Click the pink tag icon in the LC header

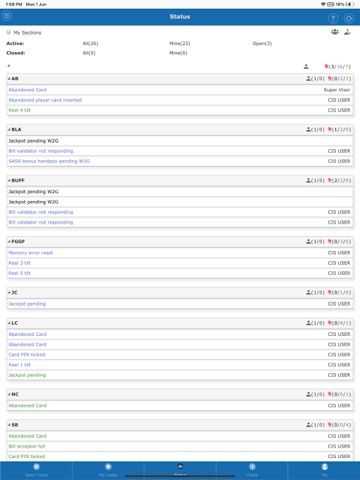click(330, 323)
